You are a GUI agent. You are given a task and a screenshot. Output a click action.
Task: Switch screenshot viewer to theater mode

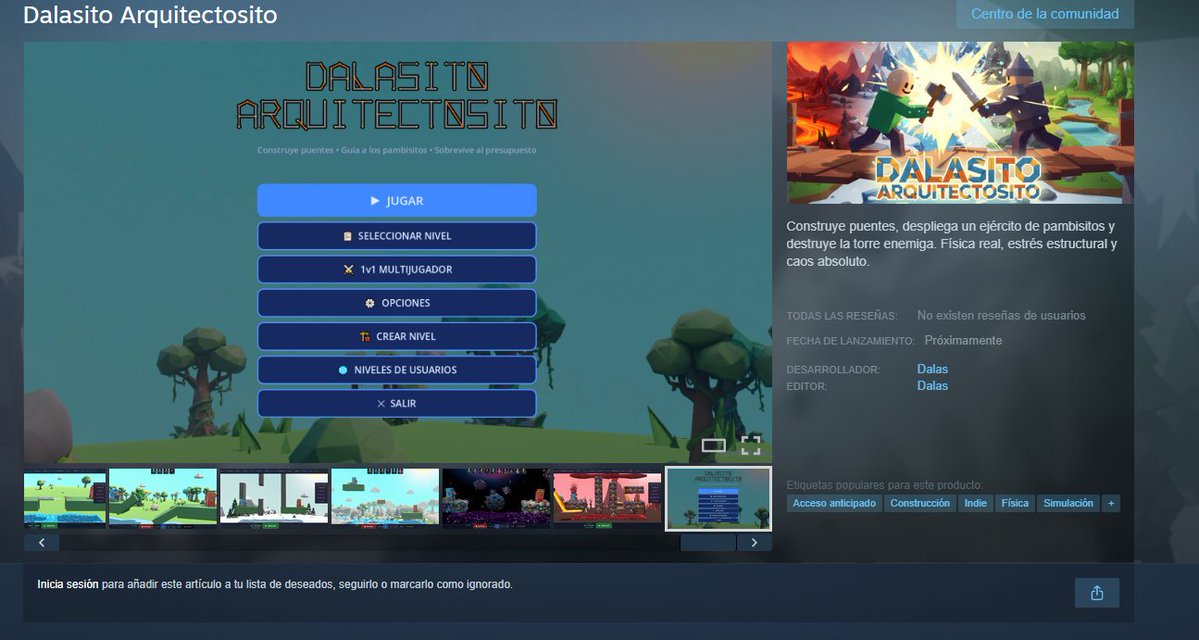click(x=713, y=445)
